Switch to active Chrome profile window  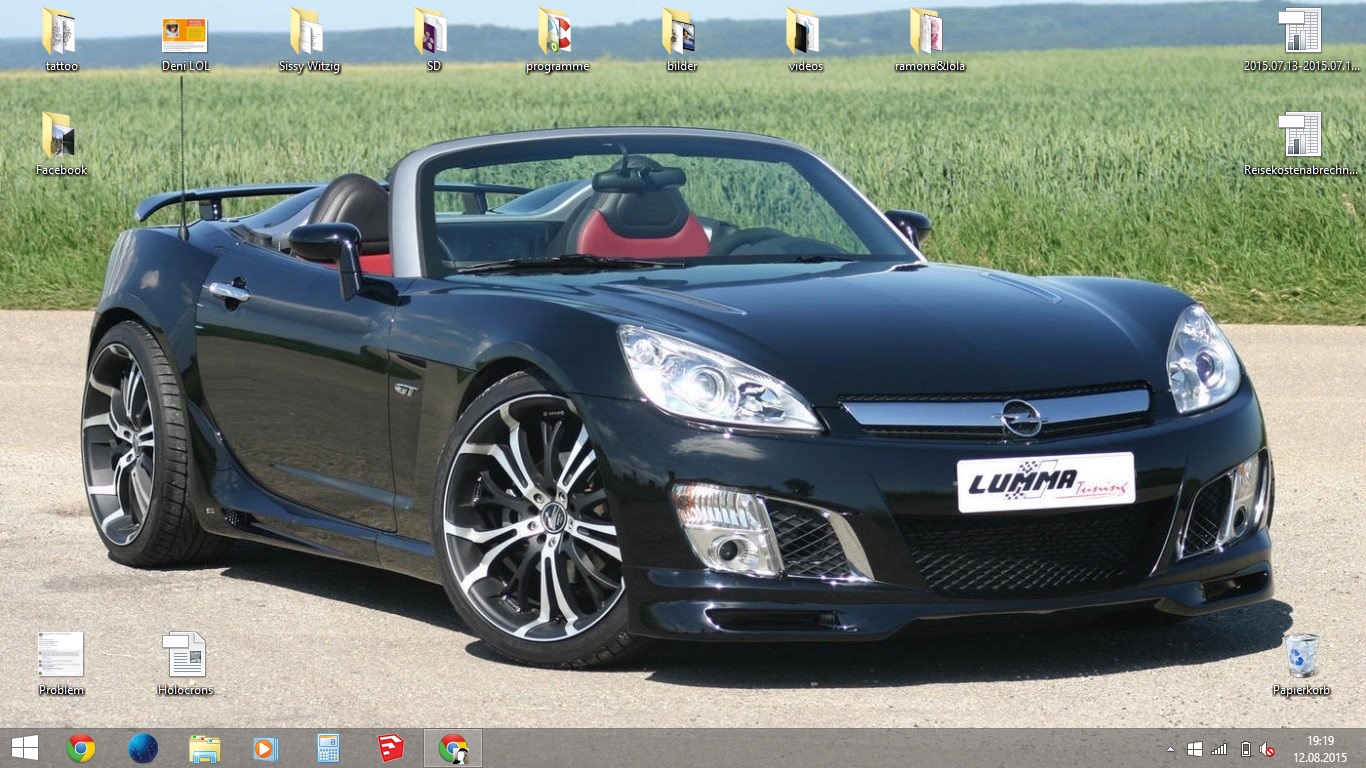coord(453,748)
